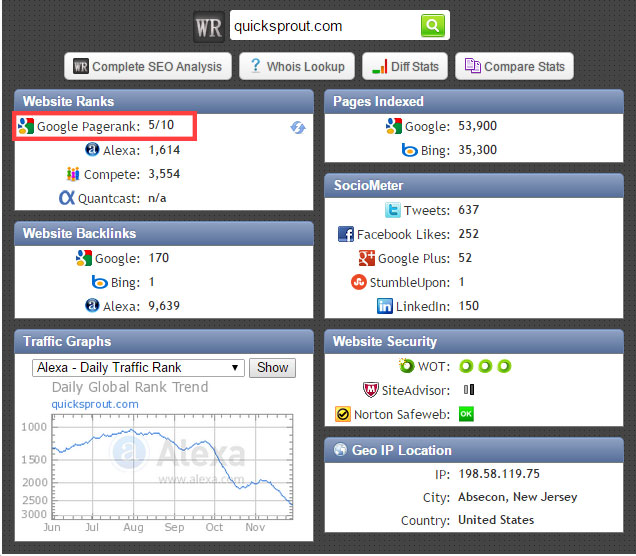Click the Google Plus icon

[x=367, y=258]
